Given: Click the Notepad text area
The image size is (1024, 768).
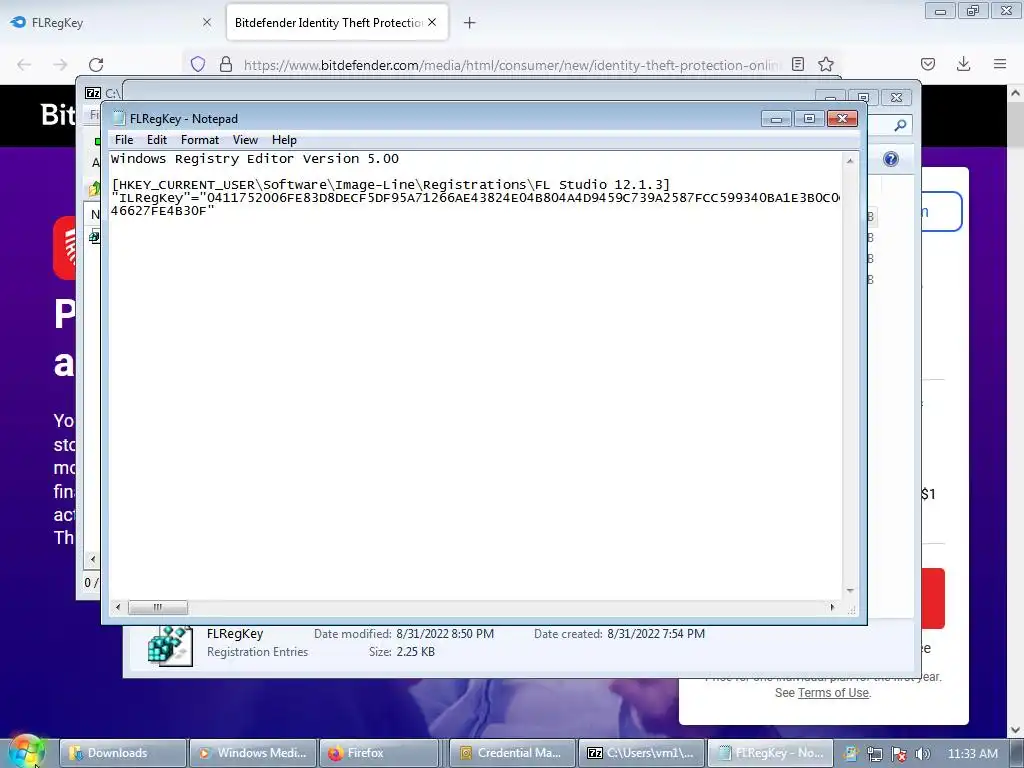Looking at the screenshot, I should 475,376.
